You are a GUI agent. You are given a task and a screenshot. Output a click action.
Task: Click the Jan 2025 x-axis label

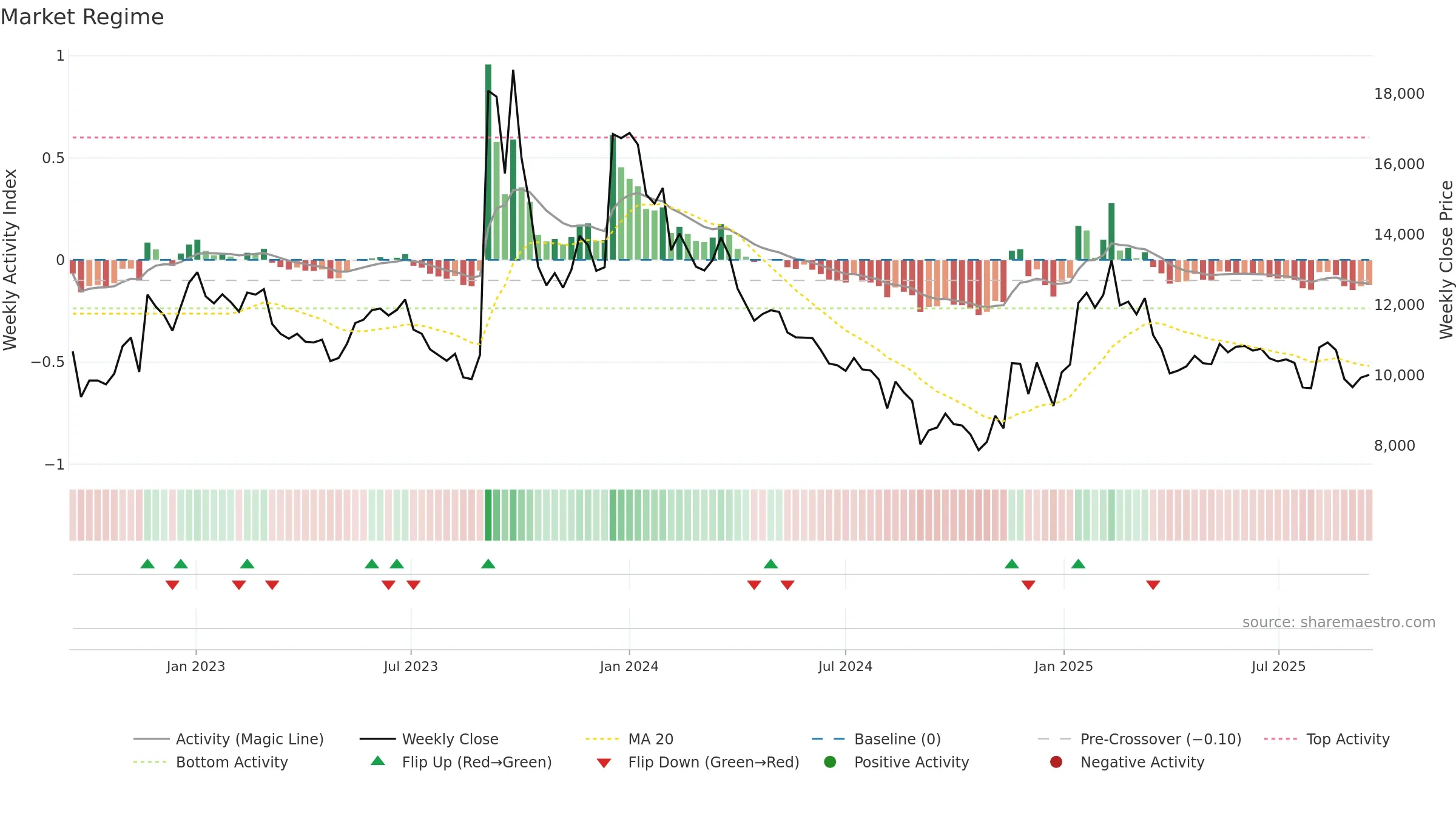click(1063, 666)
